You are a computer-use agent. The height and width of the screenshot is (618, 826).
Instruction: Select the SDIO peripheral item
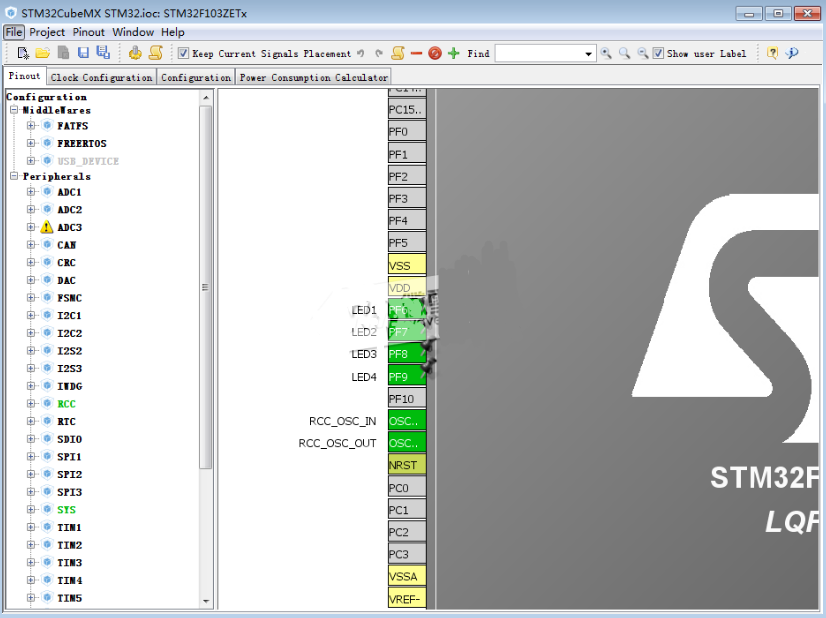[70, 439]
